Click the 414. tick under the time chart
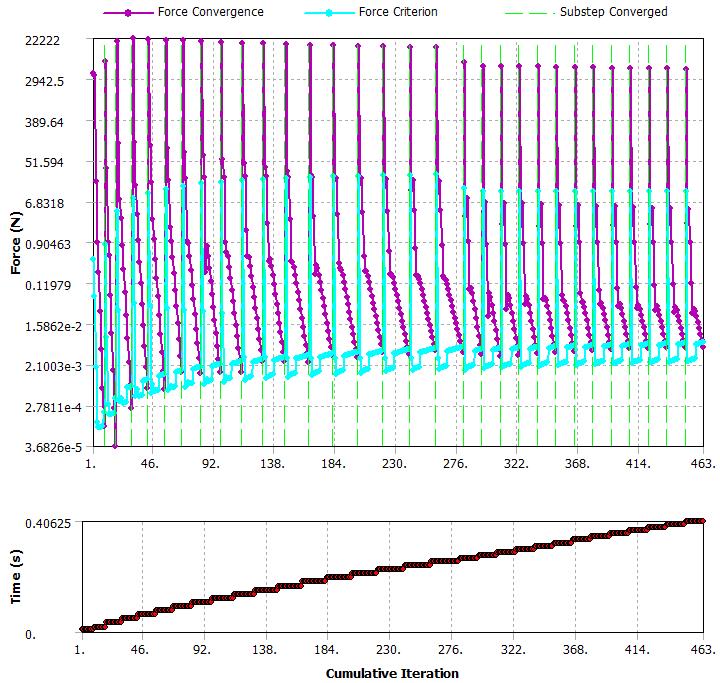720x683 pixels. [637, 649]
